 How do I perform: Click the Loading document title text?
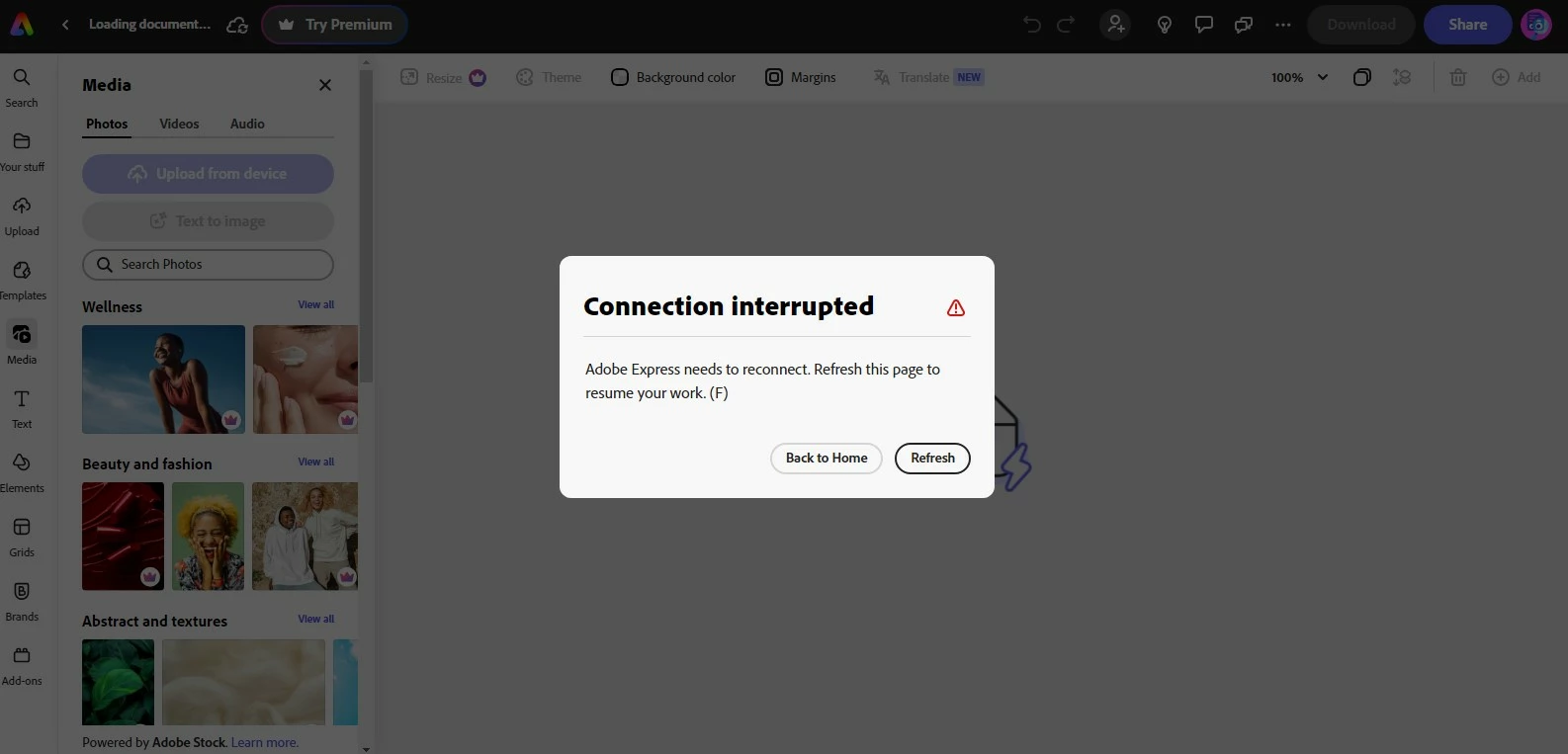149,25
